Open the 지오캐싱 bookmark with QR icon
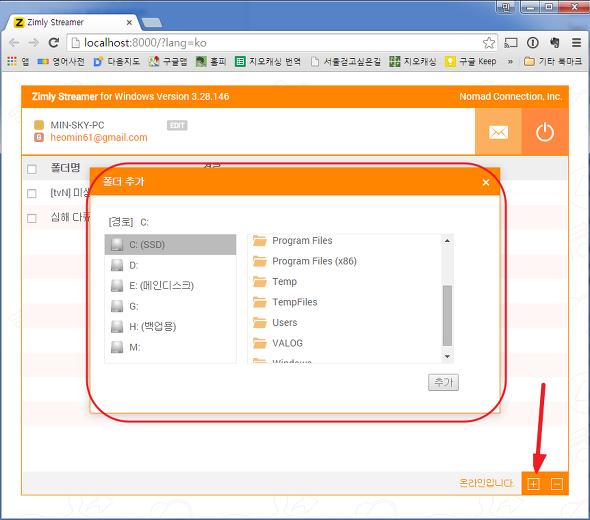This screenshot has height=520, width=590. point(413,61)
